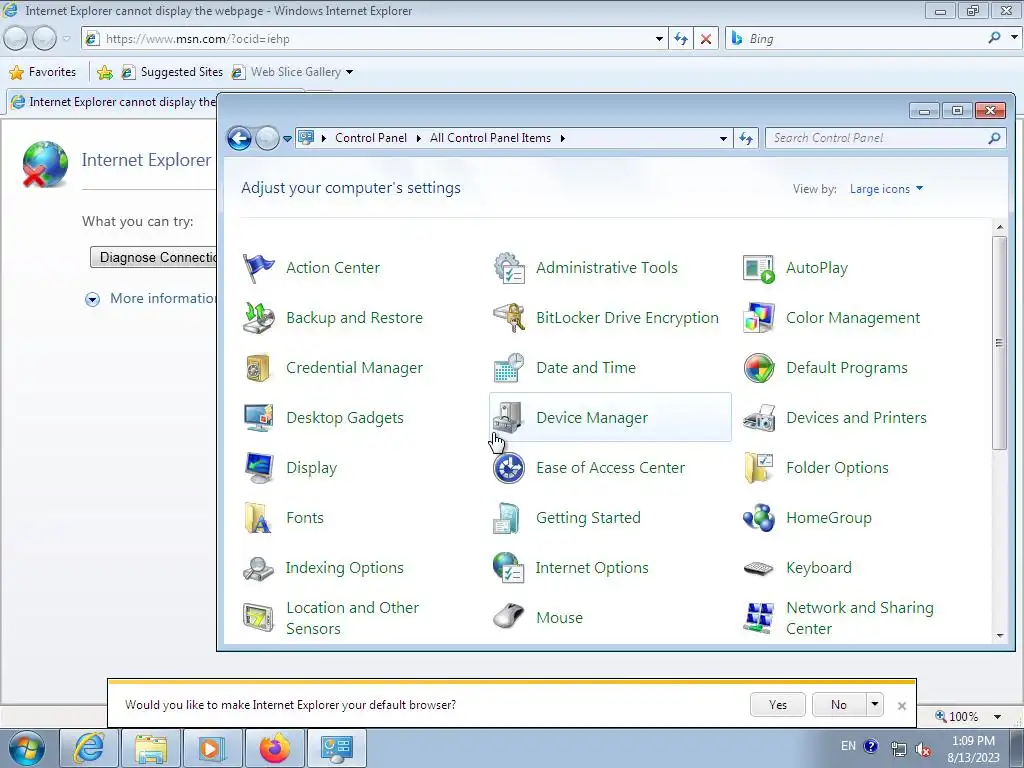The width and height of the screenshot is (1024, 768).
Task: Click the Internet Explorer taskbar icon
Action: pos(89,748)
